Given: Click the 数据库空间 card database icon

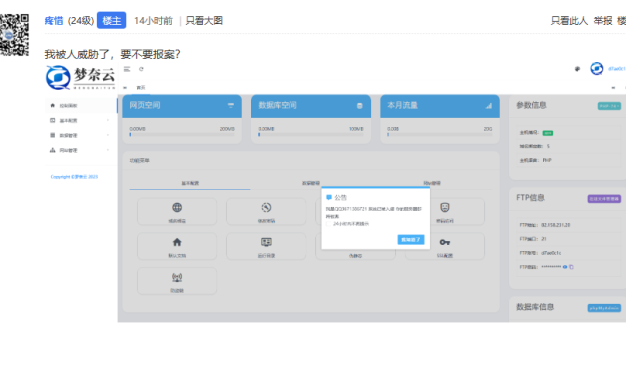Looking at the screenshot, I should (359, 106).
